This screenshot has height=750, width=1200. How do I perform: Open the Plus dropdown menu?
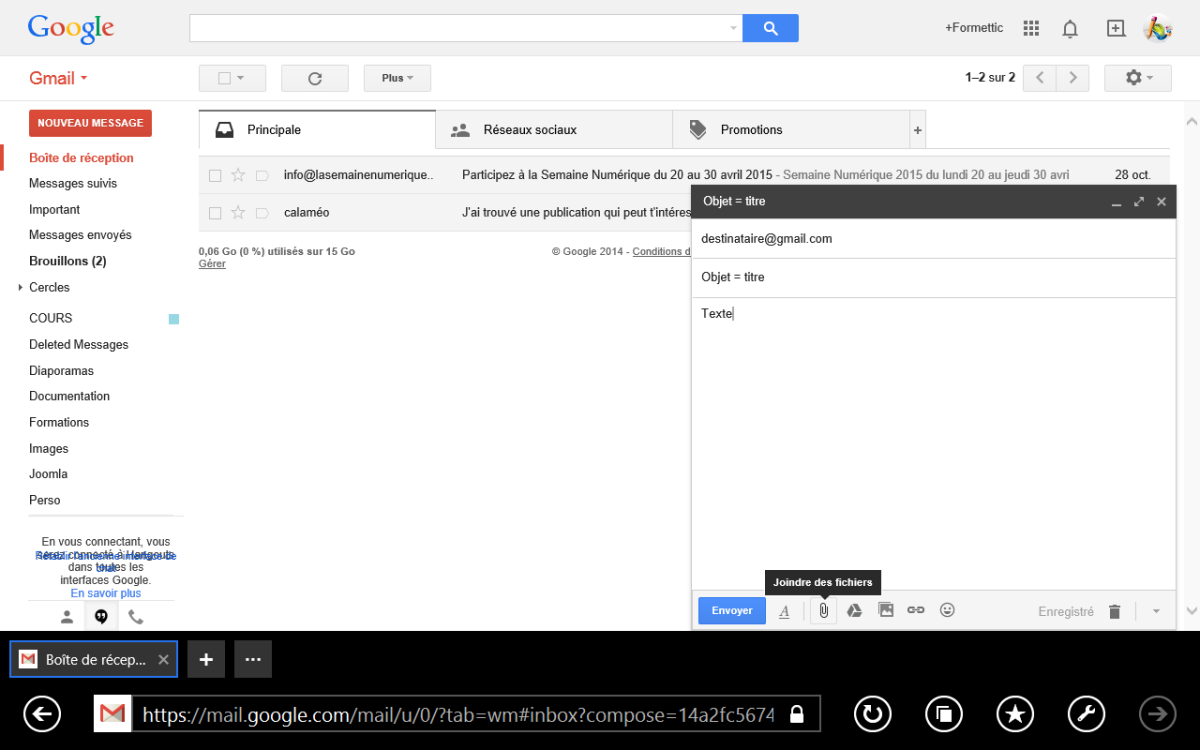point(397,78)
